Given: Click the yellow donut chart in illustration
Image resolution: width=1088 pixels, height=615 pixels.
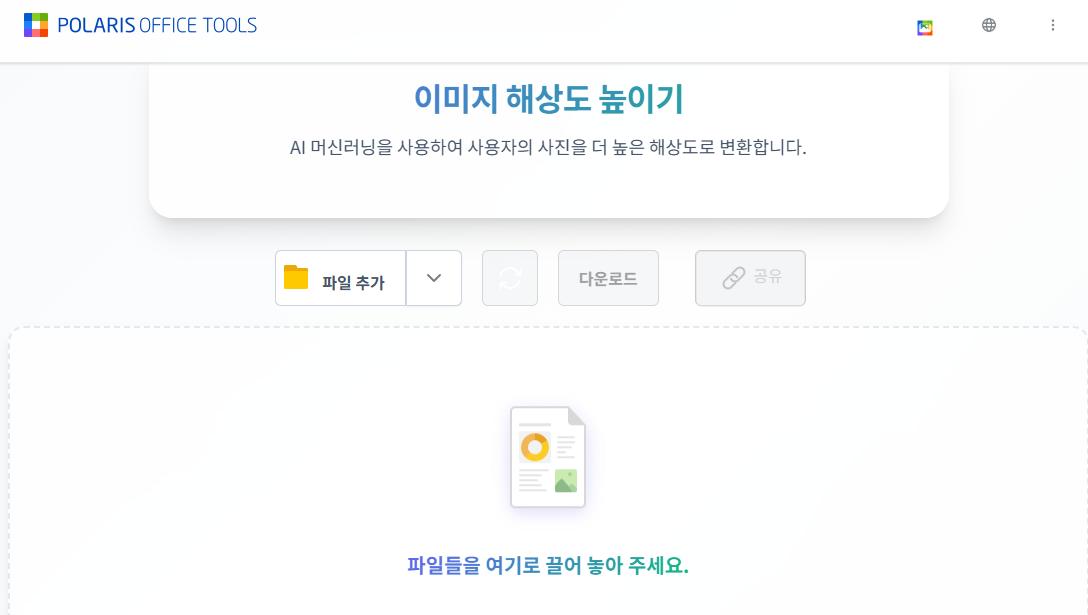Looking at the screenshot, I should [x=535, y=446].
